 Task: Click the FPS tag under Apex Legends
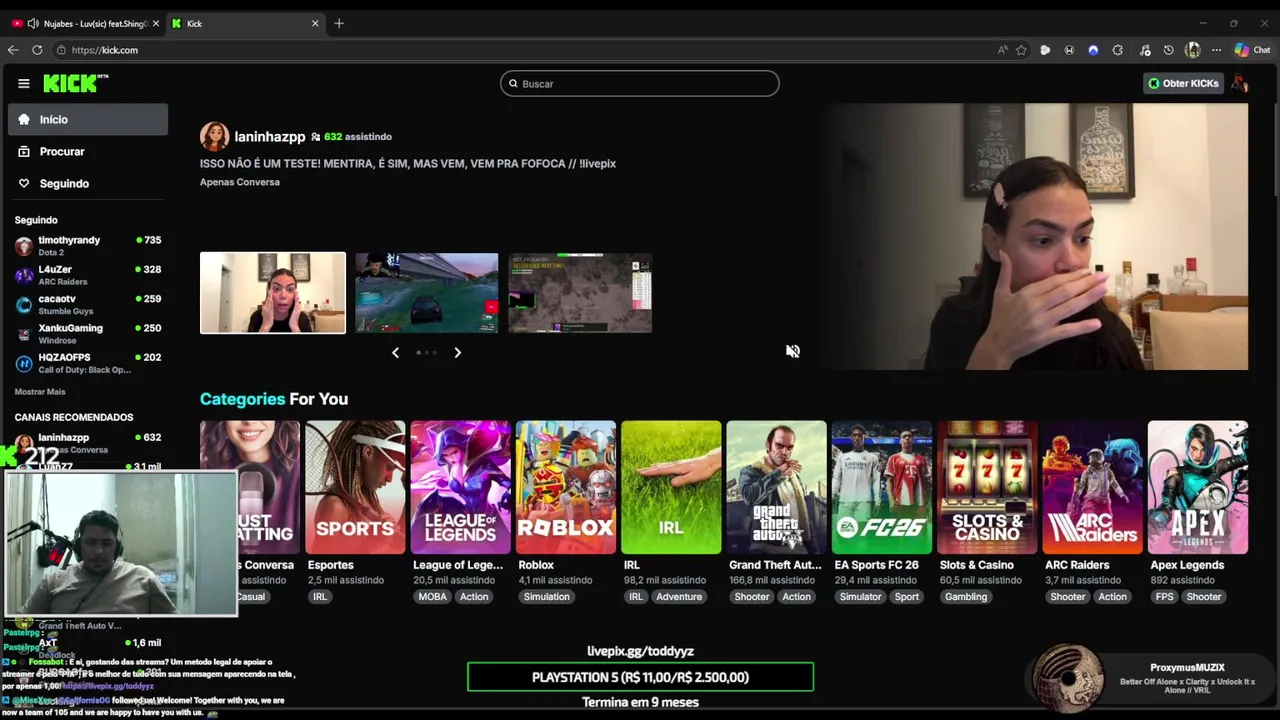[x=1164, y=597]
